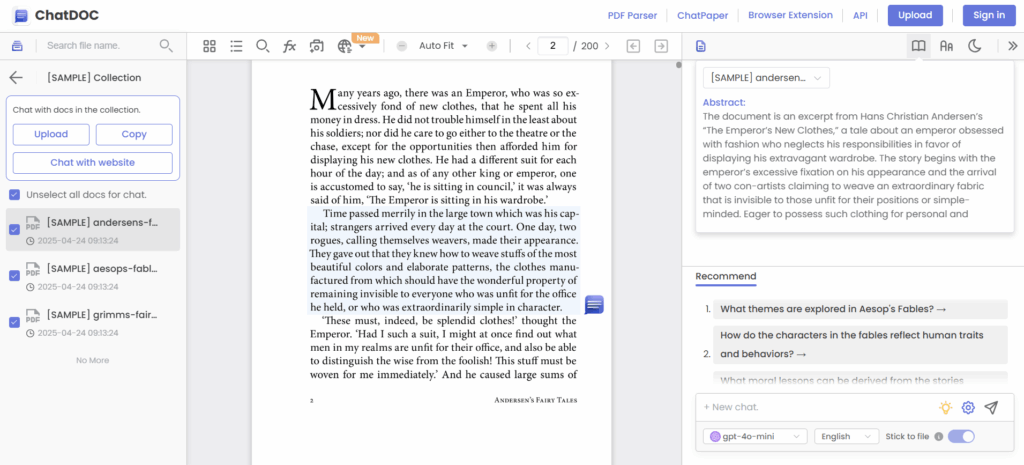The height and width of the screenshot is (465, 1024).
Task: Open the [SAMPLE] andersen... document selector
Action: pos(766,78)
